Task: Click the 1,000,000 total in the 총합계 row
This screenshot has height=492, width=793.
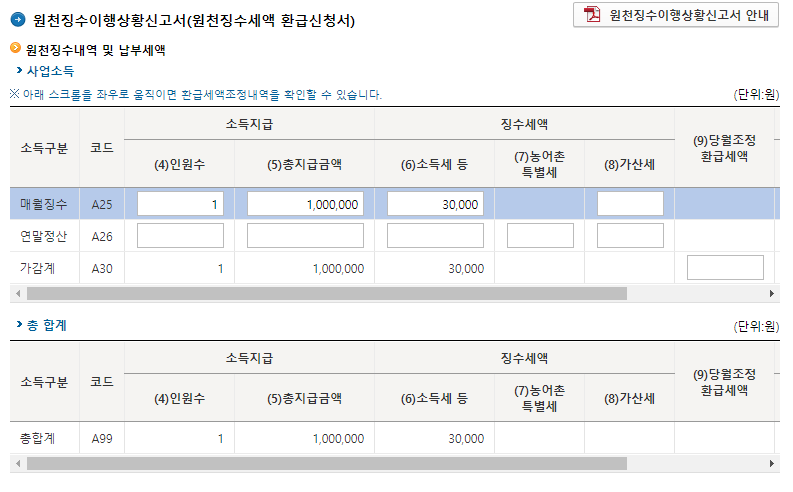Action: [x=338, y=439]
